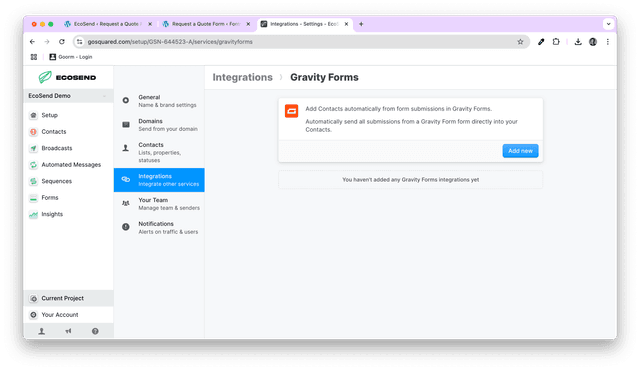
Task: Select Your Account at sidebar bottom
Action: coord(69,315)
